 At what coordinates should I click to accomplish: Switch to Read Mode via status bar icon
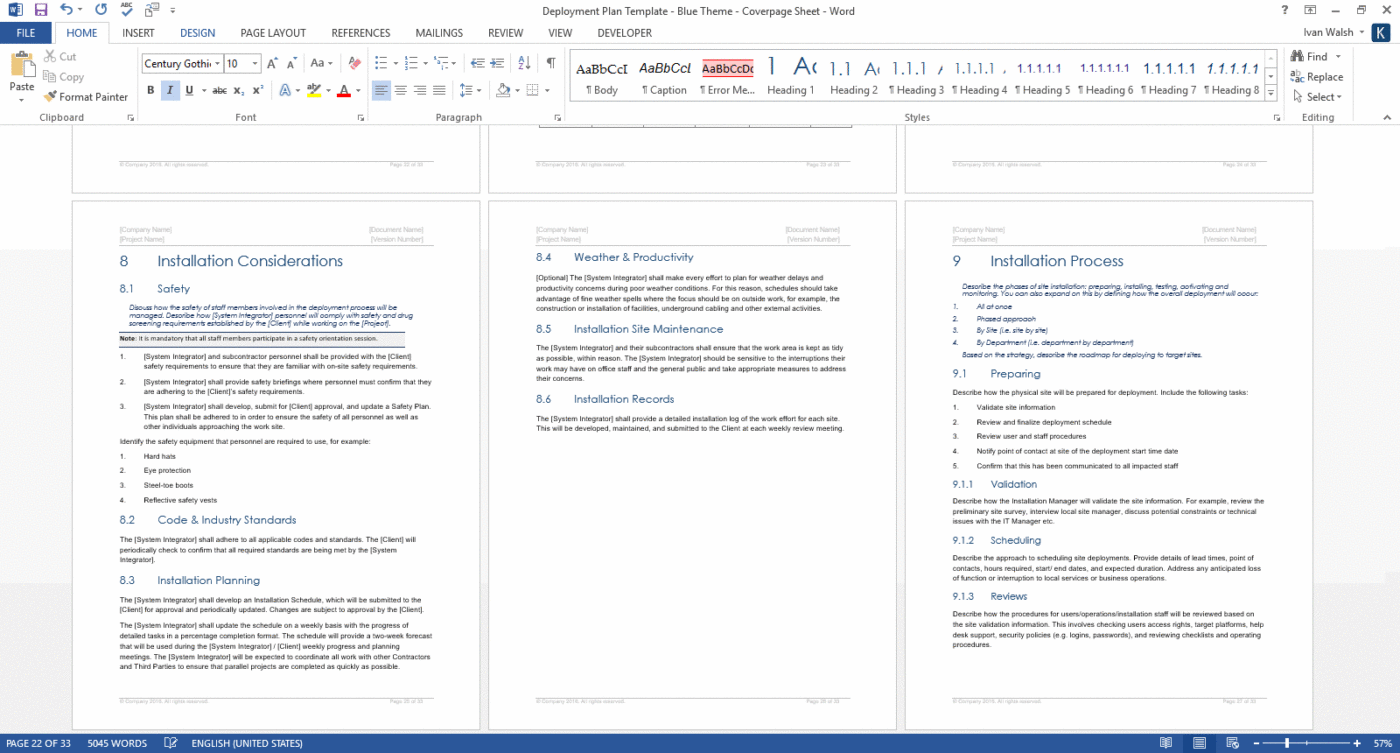(x=1166, y=744)
